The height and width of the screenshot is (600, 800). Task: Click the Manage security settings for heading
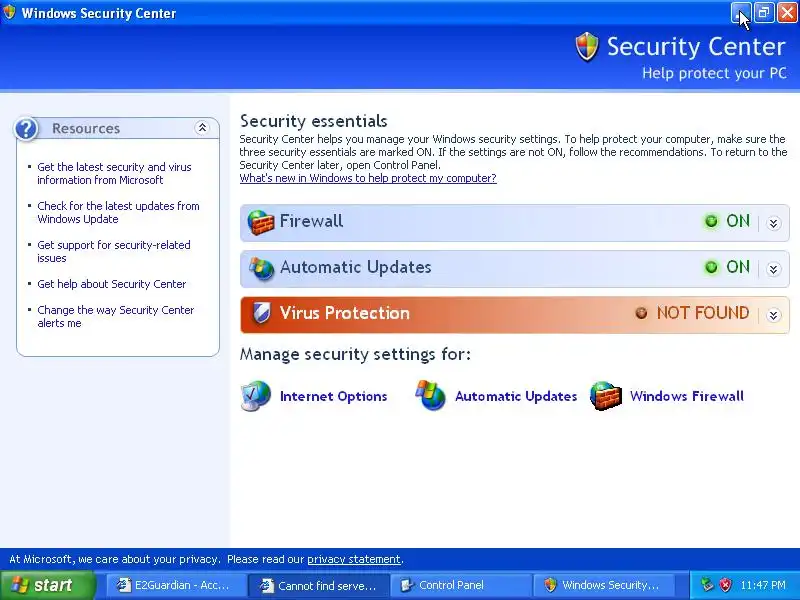tap(355, 354)
